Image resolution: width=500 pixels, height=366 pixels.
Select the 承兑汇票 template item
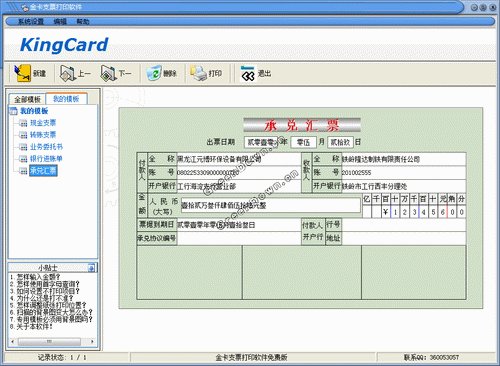pos(43,171)
